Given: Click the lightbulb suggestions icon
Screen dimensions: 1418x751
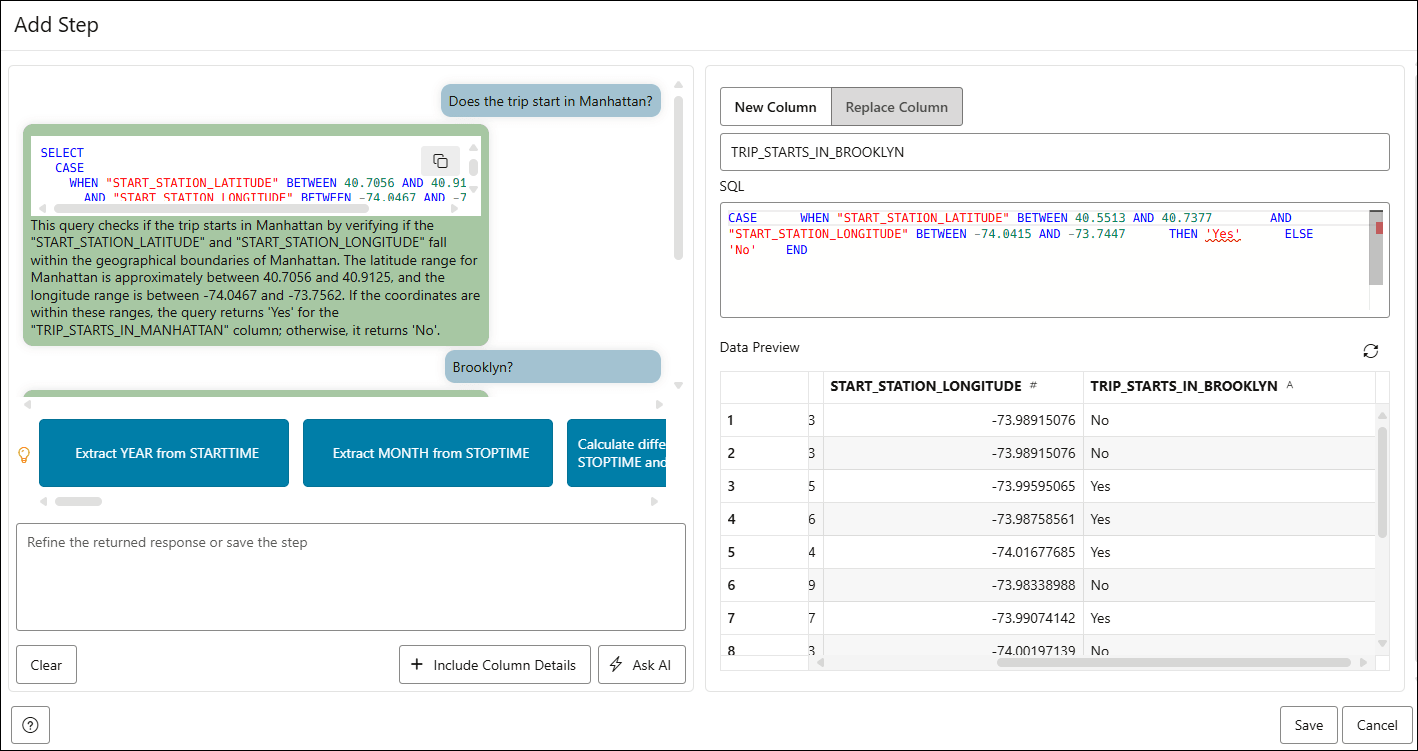Looking at the screenshot, I should pos(25,454).
